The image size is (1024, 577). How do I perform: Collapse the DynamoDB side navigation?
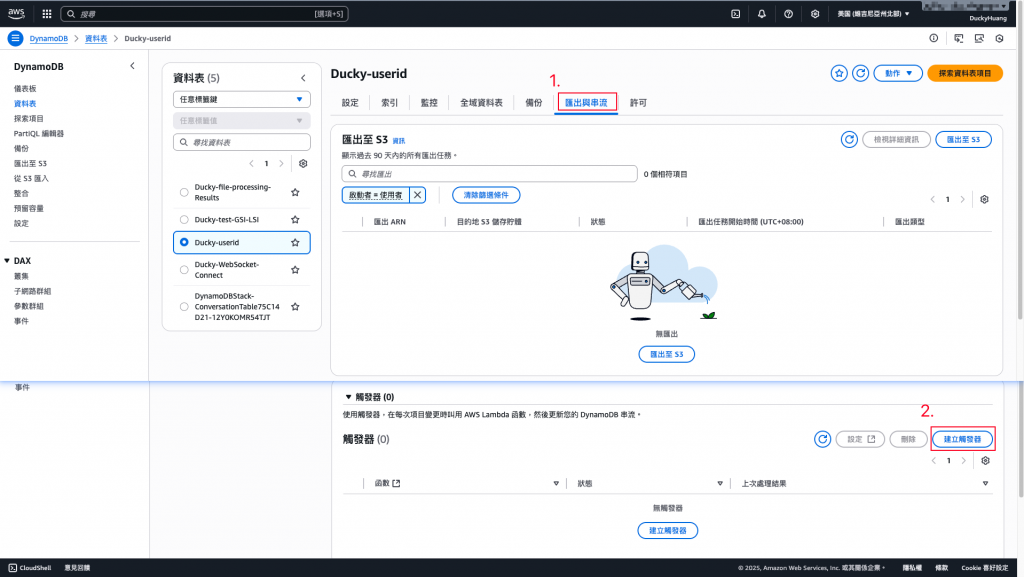pos(132,66)
